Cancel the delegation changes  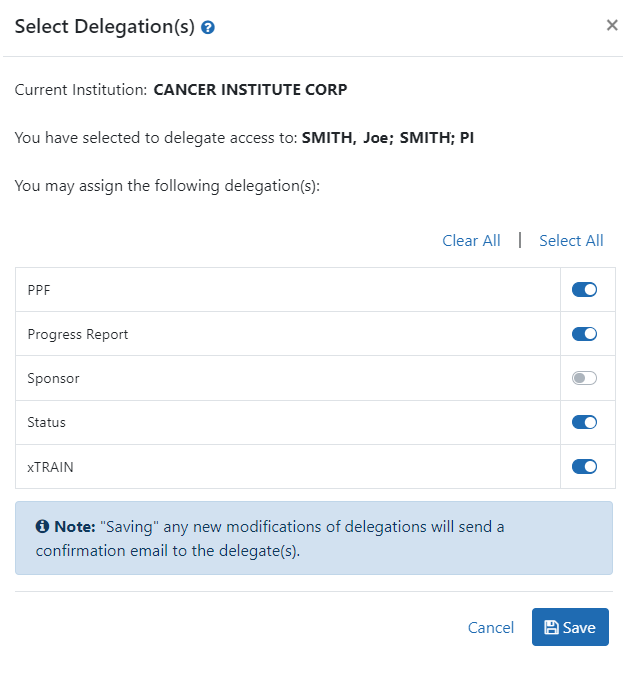[x=490, y=628]
